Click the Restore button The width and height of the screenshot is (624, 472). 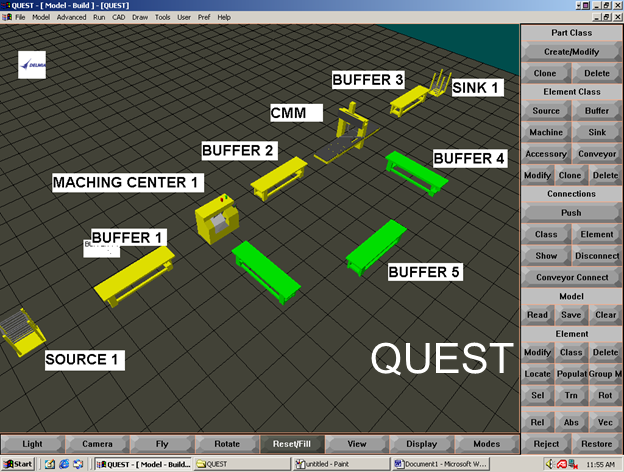coord(597,444)
